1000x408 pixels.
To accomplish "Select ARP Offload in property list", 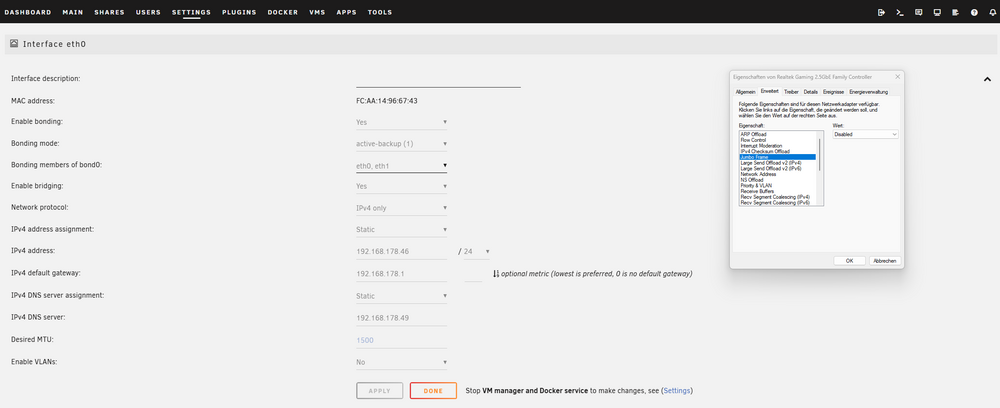I will pyautogui.click(x=777, y=135).
